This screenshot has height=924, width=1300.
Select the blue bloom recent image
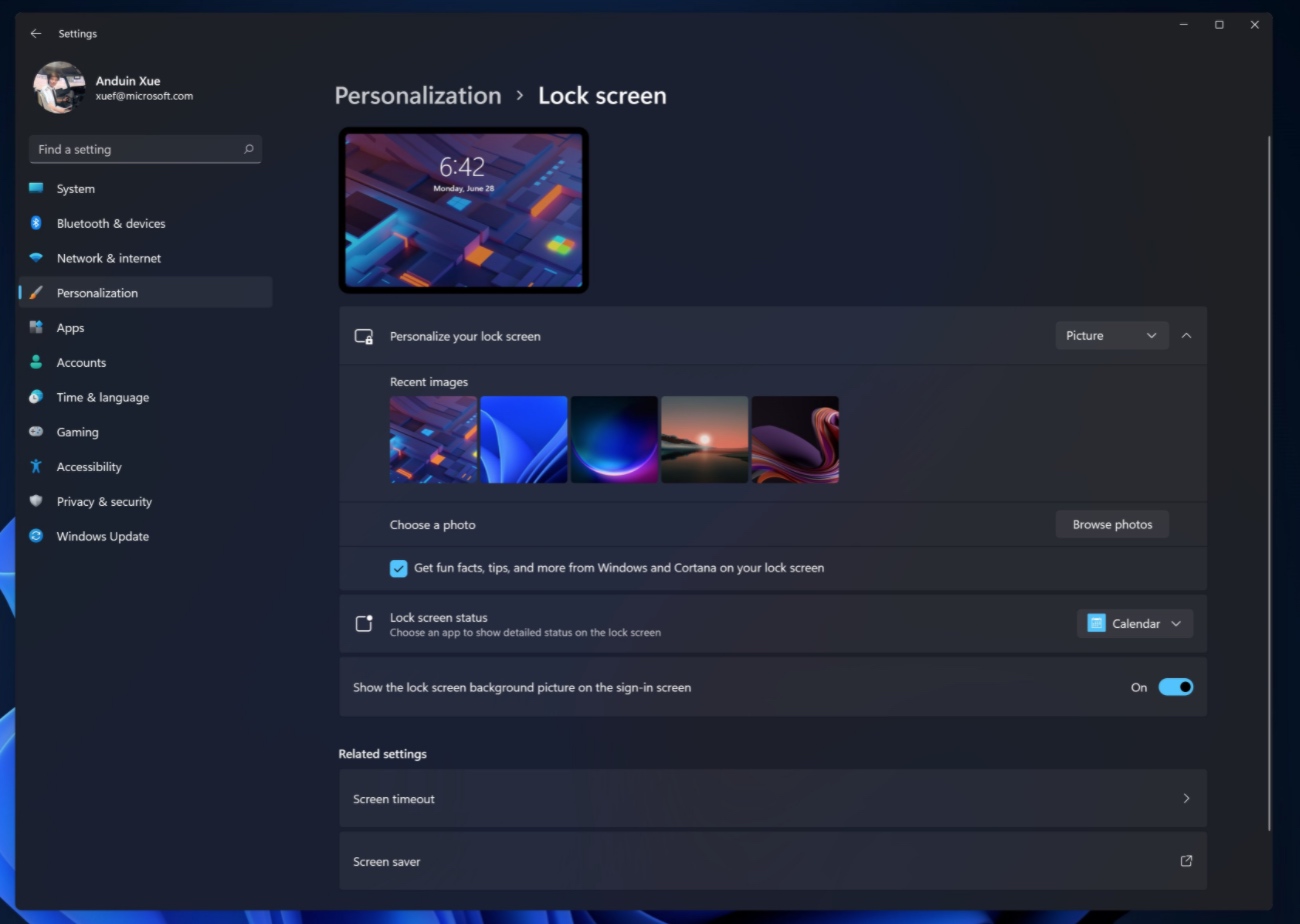click(x=523, y=440)
